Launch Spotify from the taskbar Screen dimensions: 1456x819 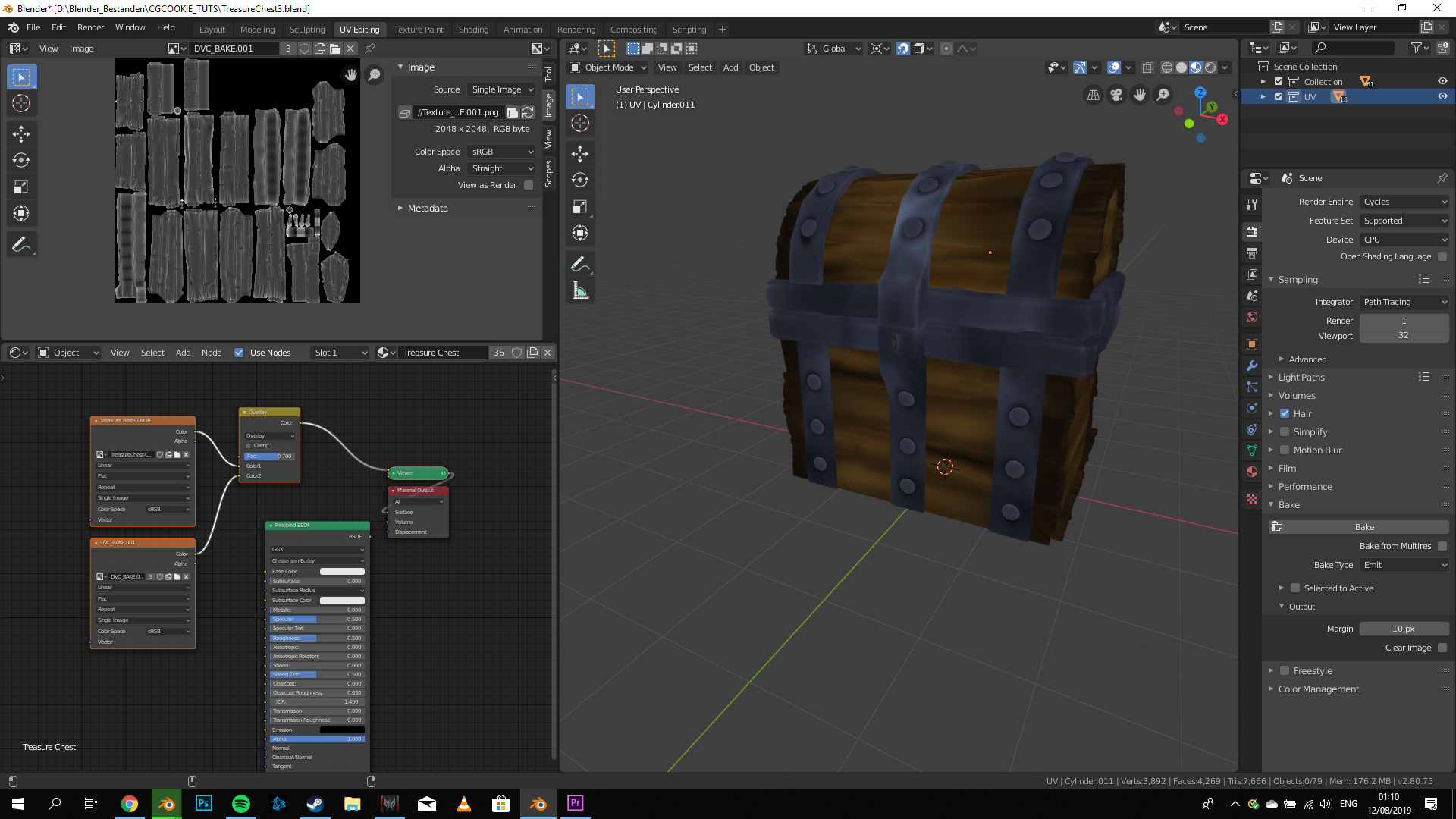(x=240, y=804)
